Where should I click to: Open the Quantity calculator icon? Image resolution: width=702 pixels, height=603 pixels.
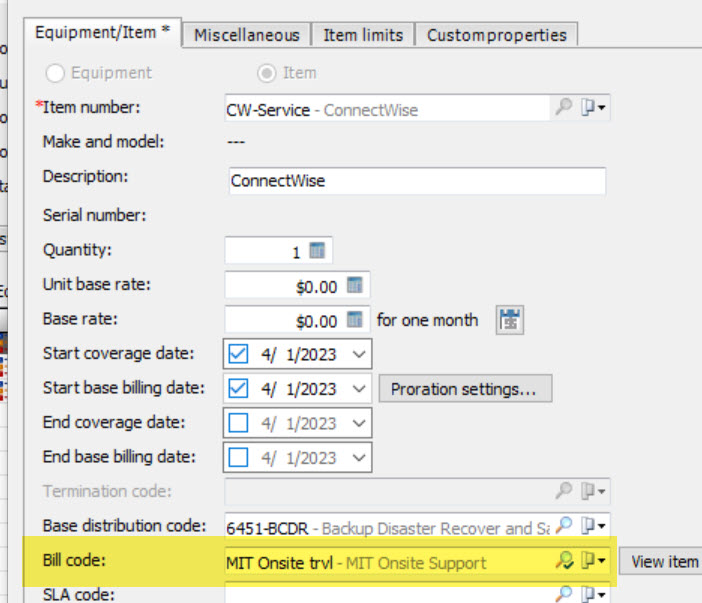click(x=317, y=250)
